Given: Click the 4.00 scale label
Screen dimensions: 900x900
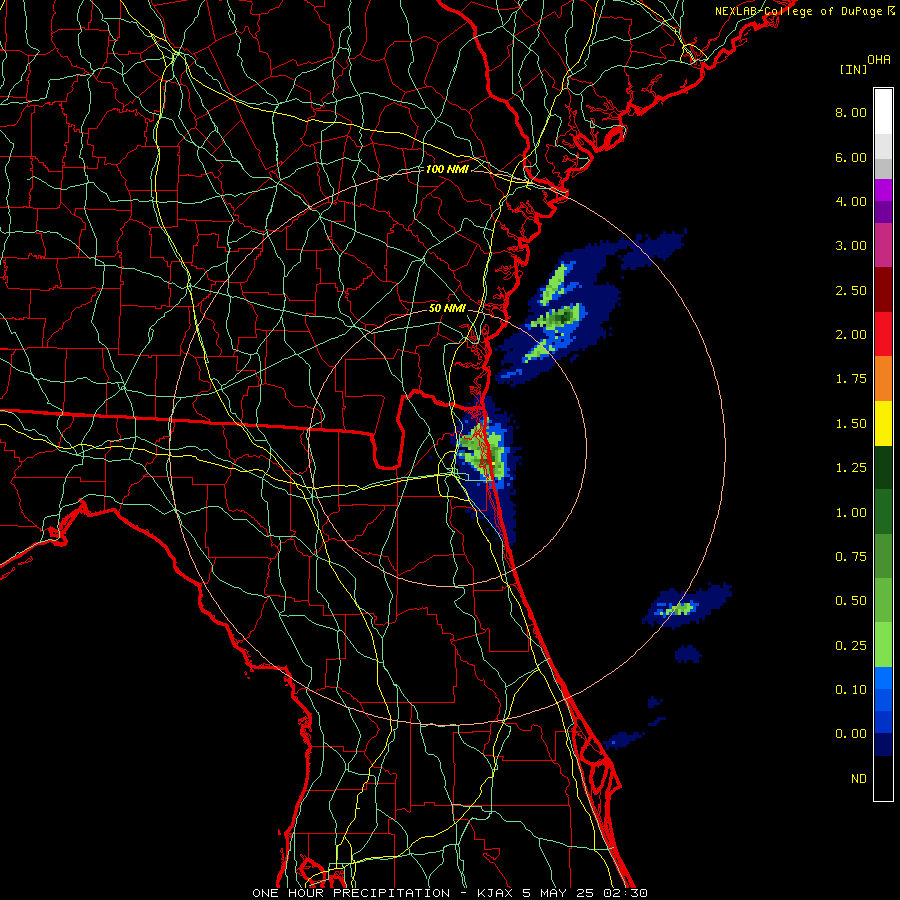Looking at the screenshot, I should pos(851,201).
